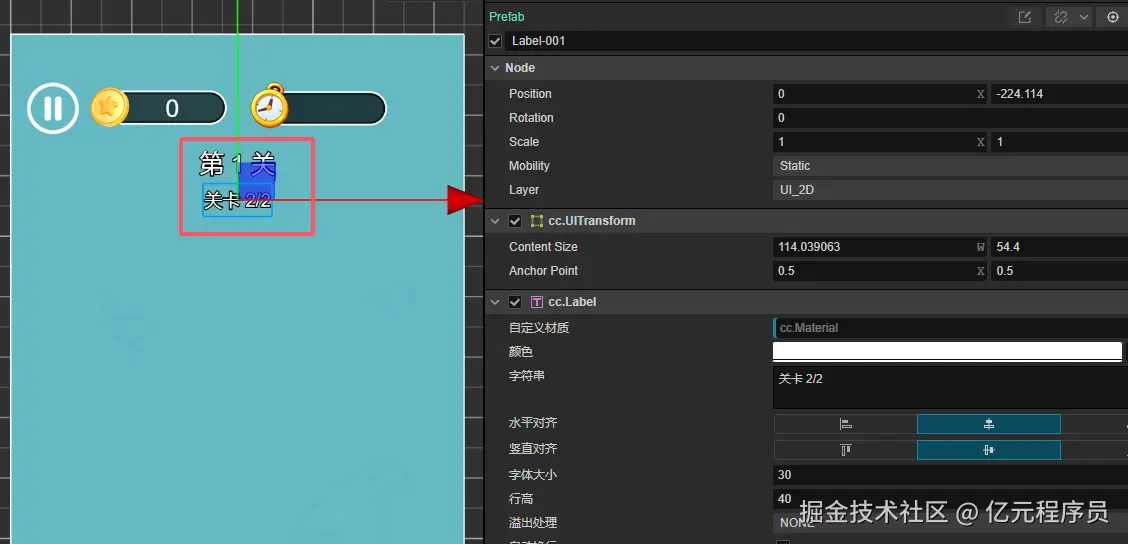This screenshot has height=544, width=1128.
Task: Click the Content Size property label
Action: click(x=543, y=247)
